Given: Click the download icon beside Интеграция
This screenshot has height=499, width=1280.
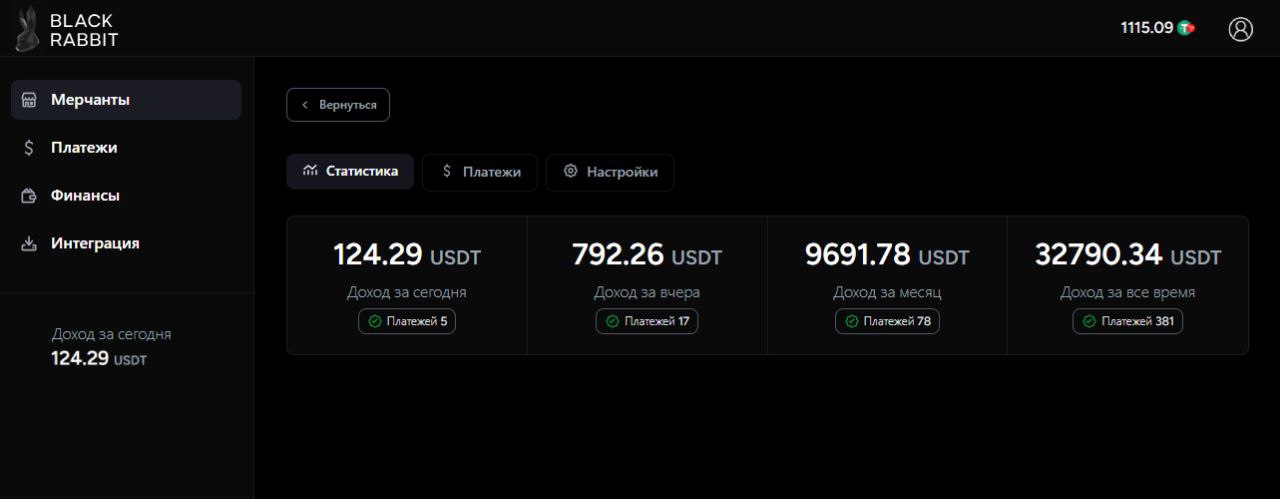Looking at the screenshot, I should coord(29,244).
